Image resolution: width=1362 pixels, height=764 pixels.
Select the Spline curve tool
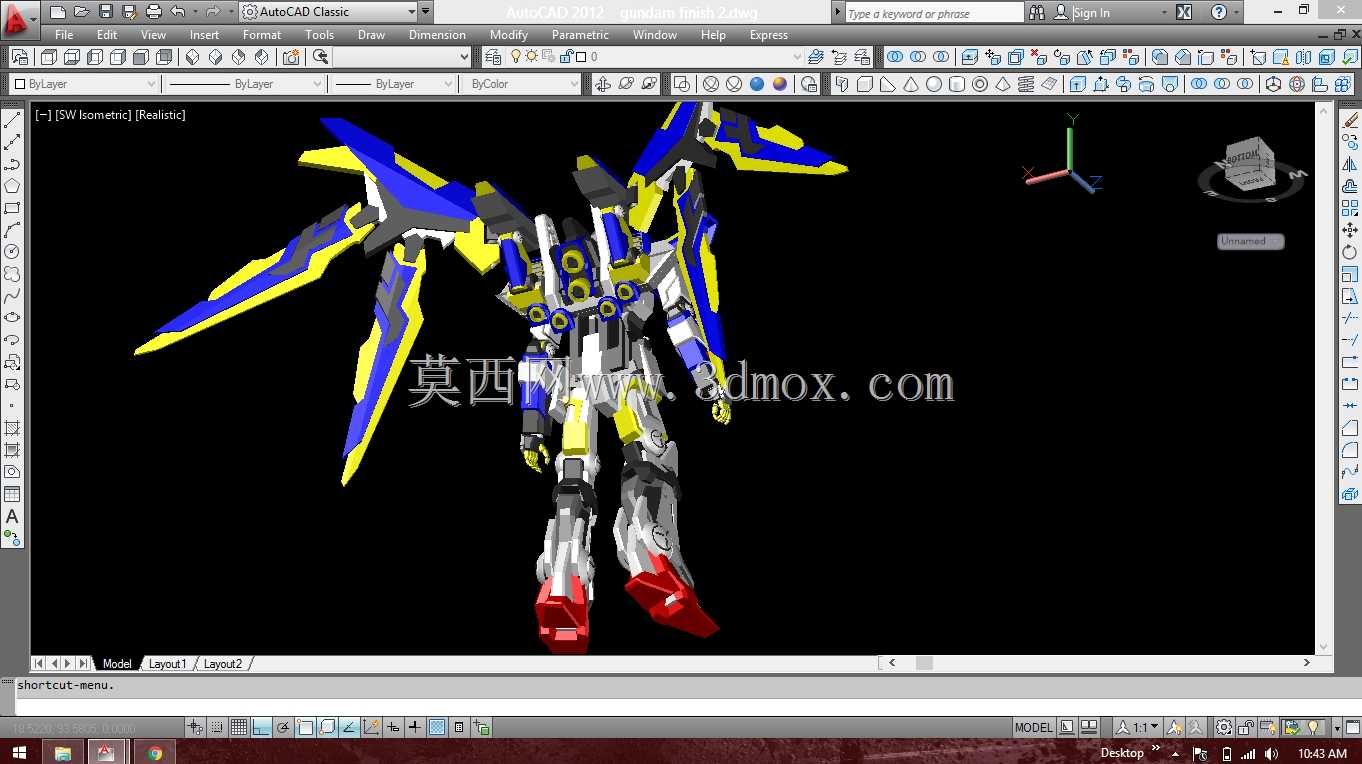[12, 296]
